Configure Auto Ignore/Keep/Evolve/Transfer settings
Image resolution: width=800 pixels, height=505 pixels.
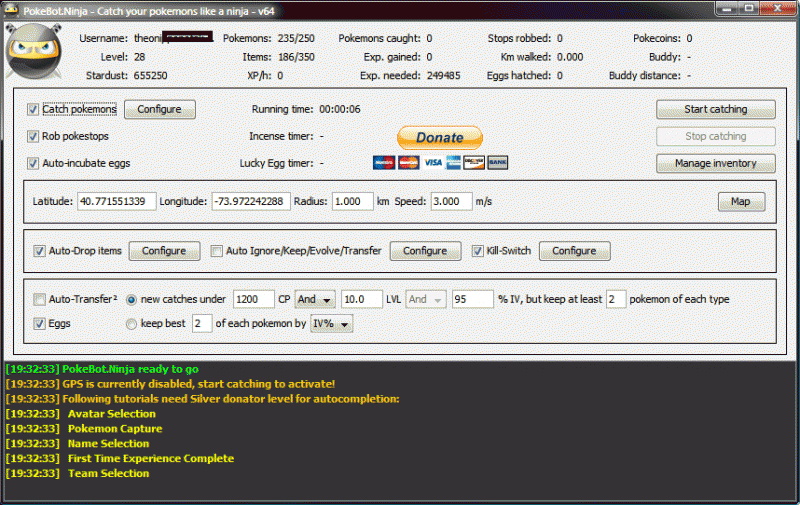click(x=426, y=251)
